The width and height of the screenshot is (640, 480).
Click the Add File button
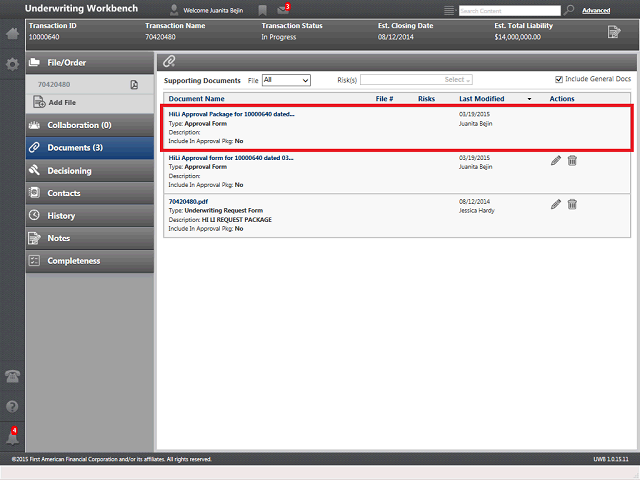click(x=62, y=102)
